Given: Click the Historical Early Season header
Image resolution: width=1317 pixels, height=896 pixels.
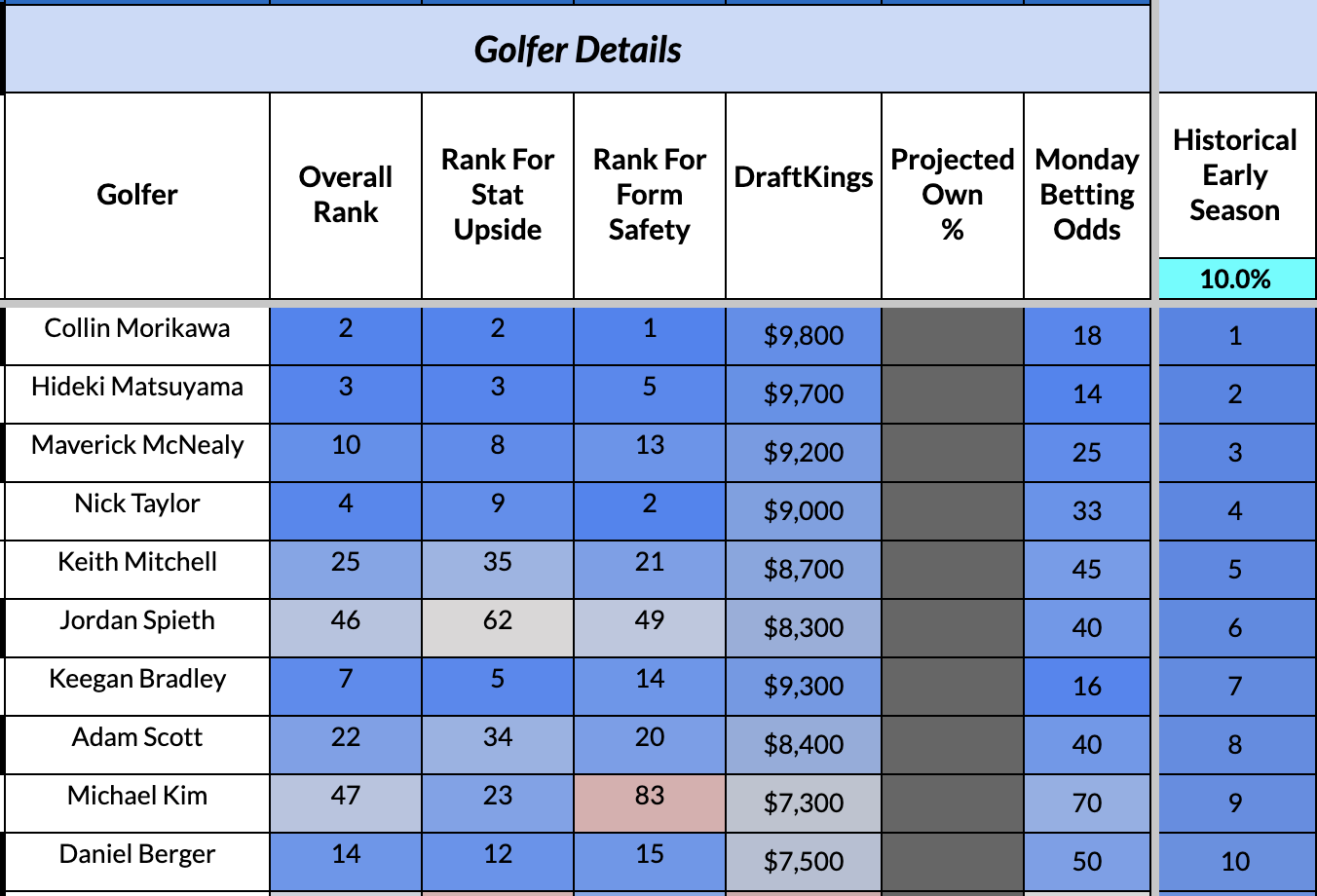Looking at the screenshot, I should [1235, 175].
